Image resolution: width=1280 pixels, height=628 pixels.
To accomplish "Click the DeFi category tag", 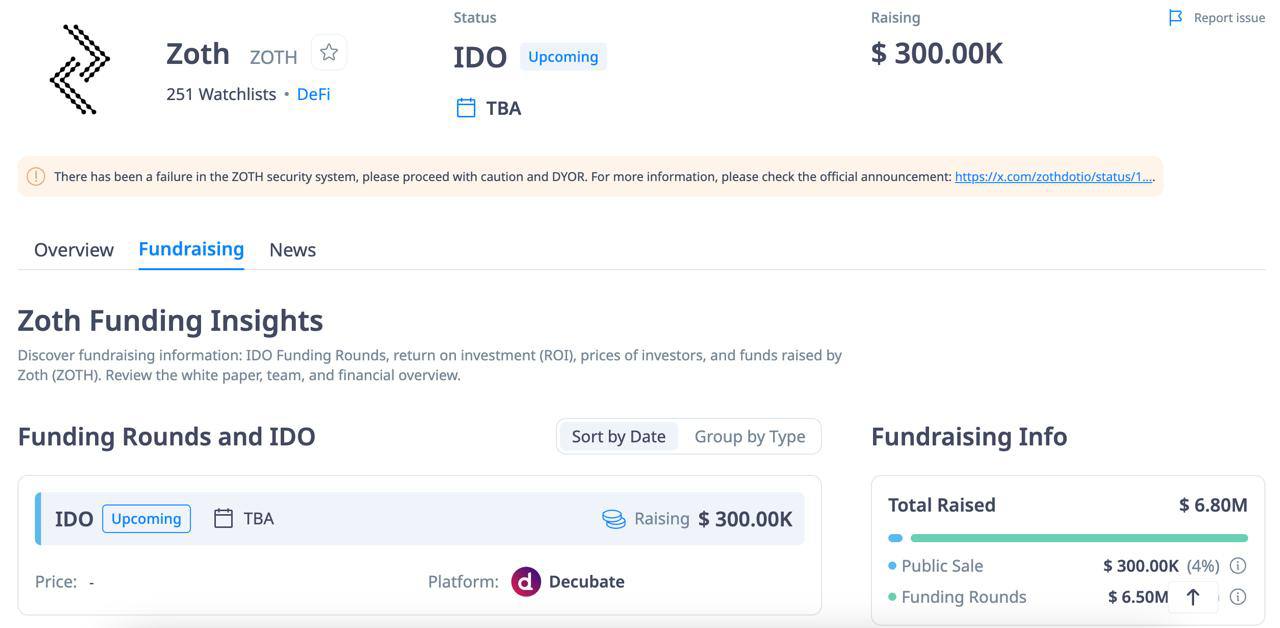I will pos(313,94).
